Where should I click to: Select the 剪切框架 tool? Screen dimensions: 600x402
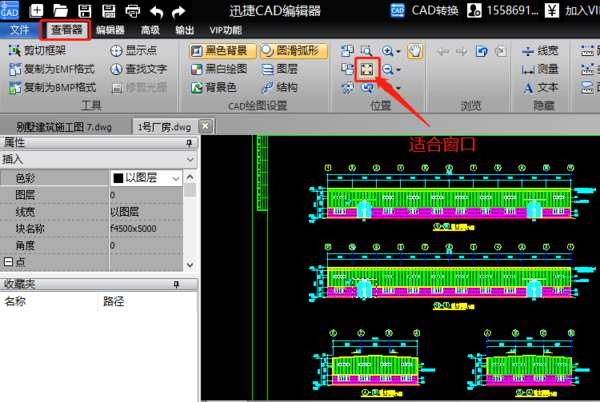pyautogui.click(x=37, y=50)
